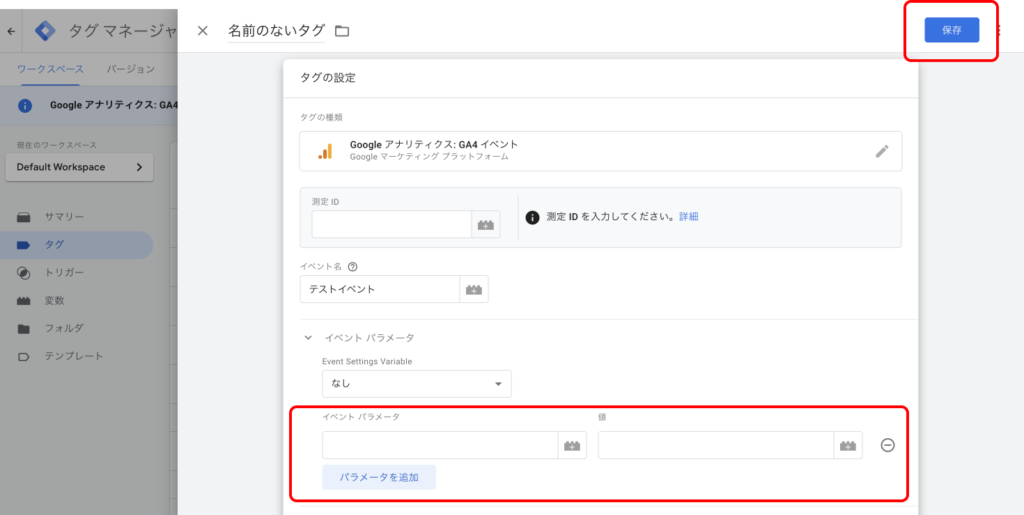Collapse the イベント パラメータ section
This screenshot has height=515, width=1024.
[x=308, y=338]
